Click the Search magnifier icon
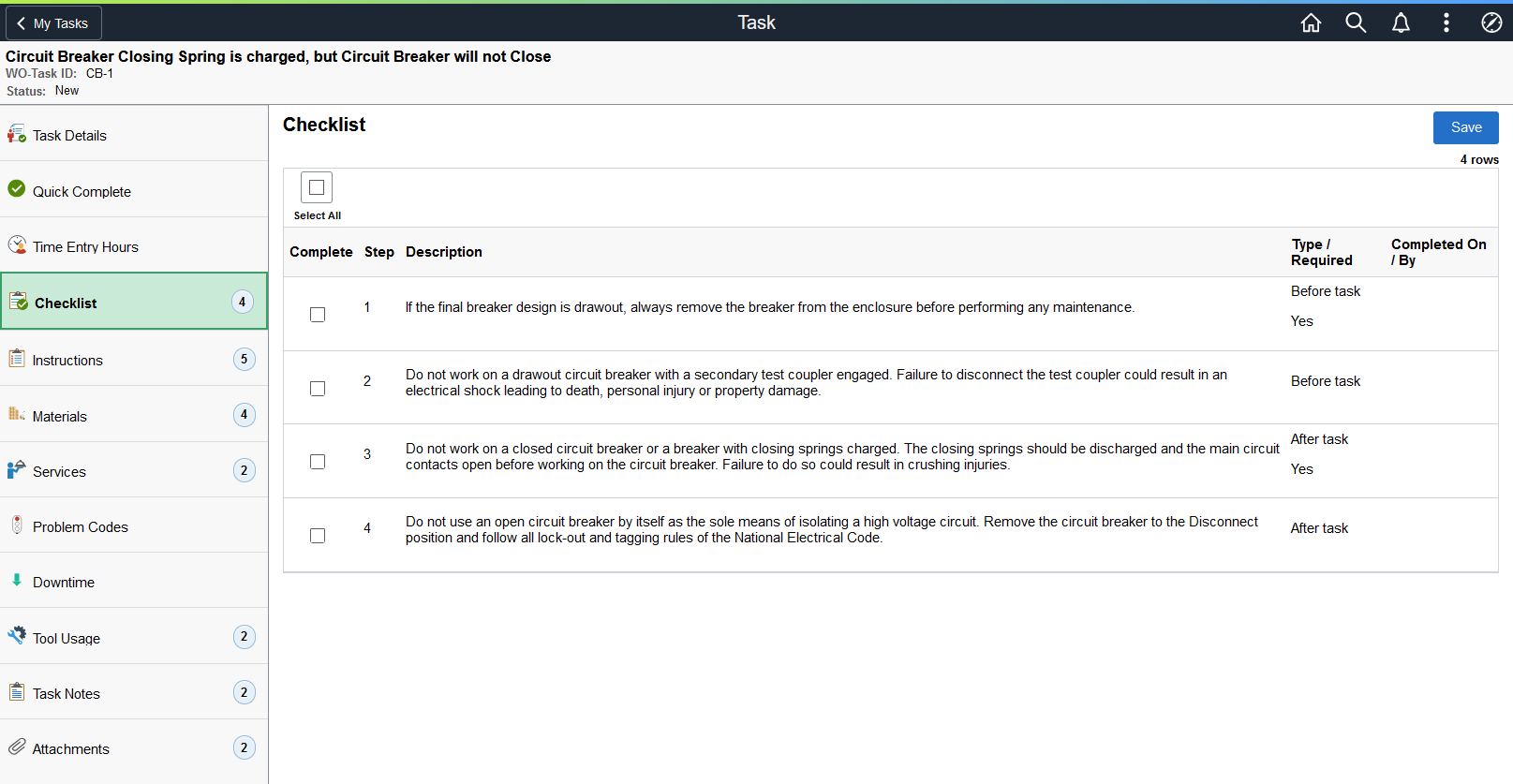Viewport: 1513px width, 784px height. 1356,22
